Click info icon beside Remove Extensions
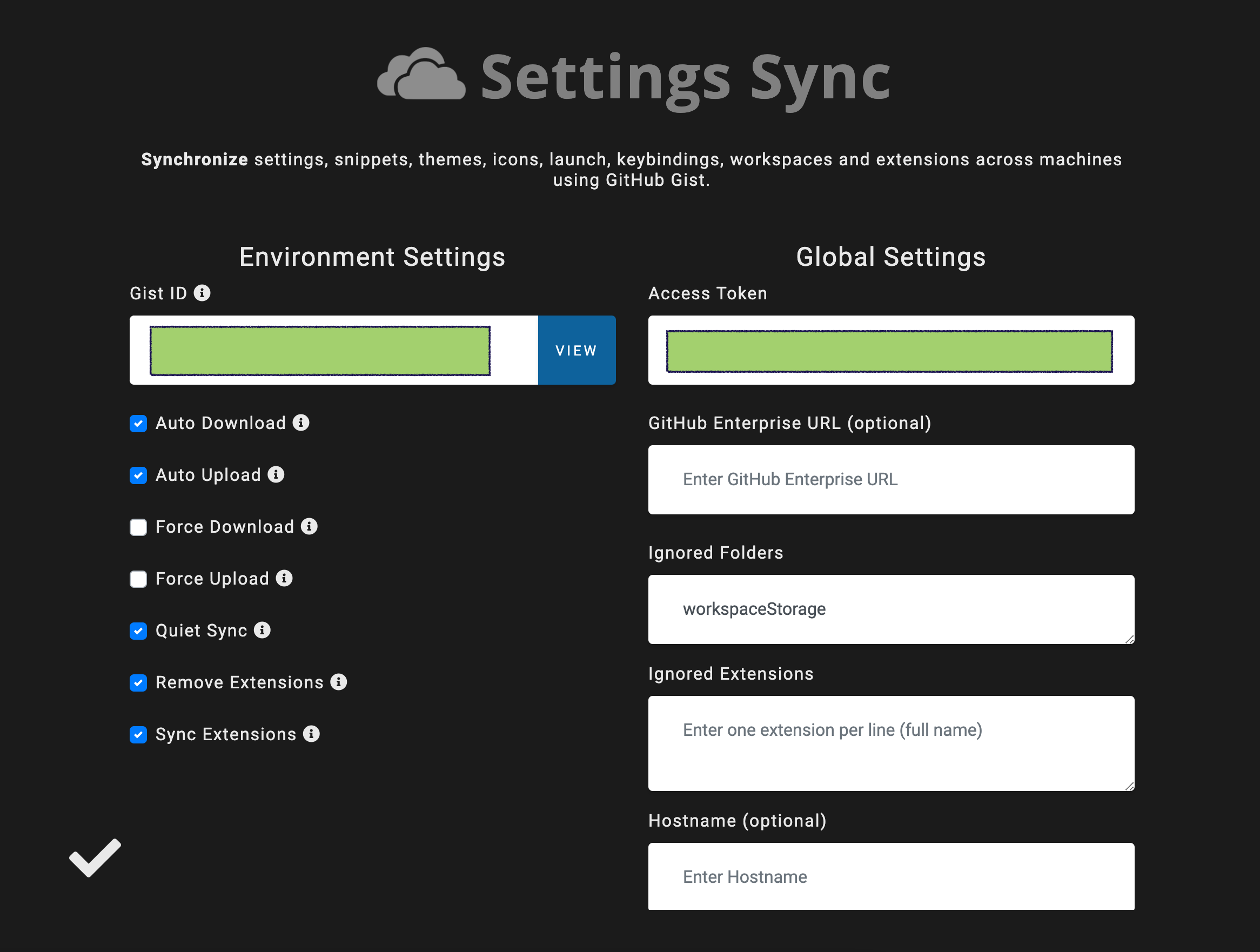 [x=338, y=682]
